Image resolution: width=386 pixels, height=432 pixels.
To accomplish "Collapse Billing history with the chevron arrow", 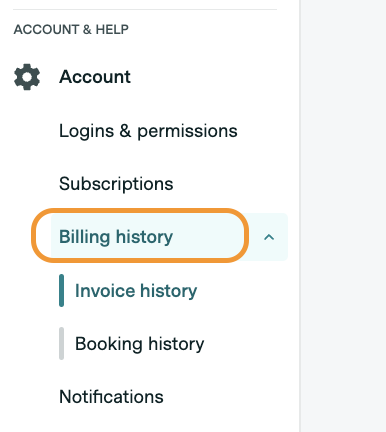I will 269,237.
